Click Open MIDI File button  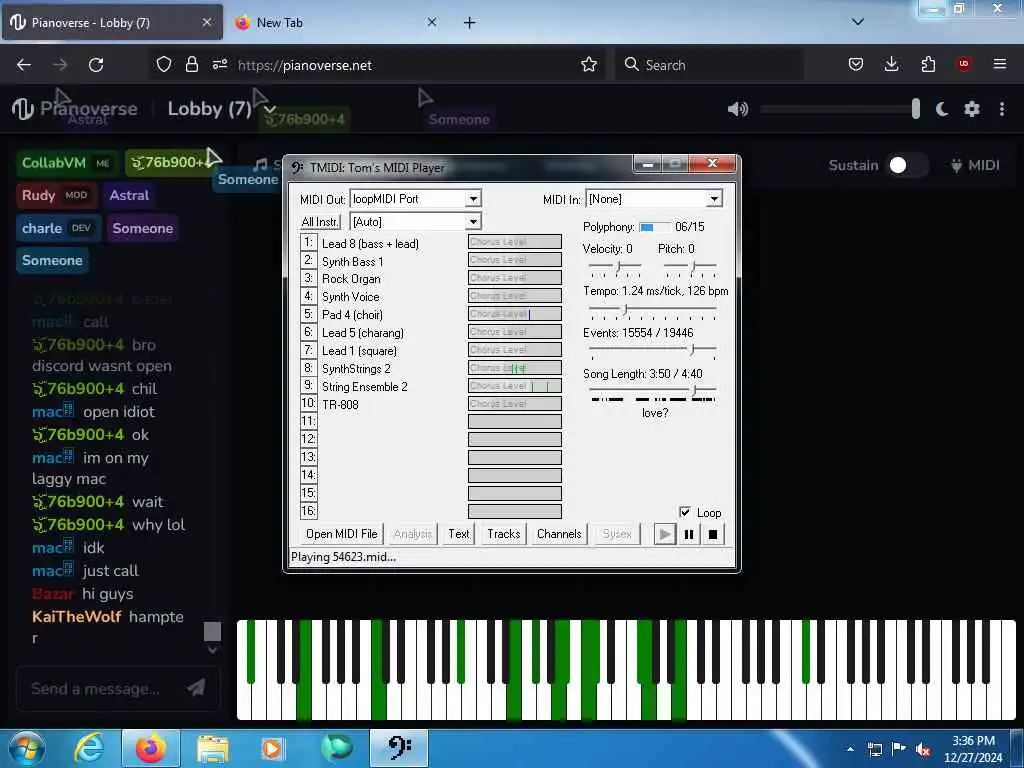coord(342,534)
